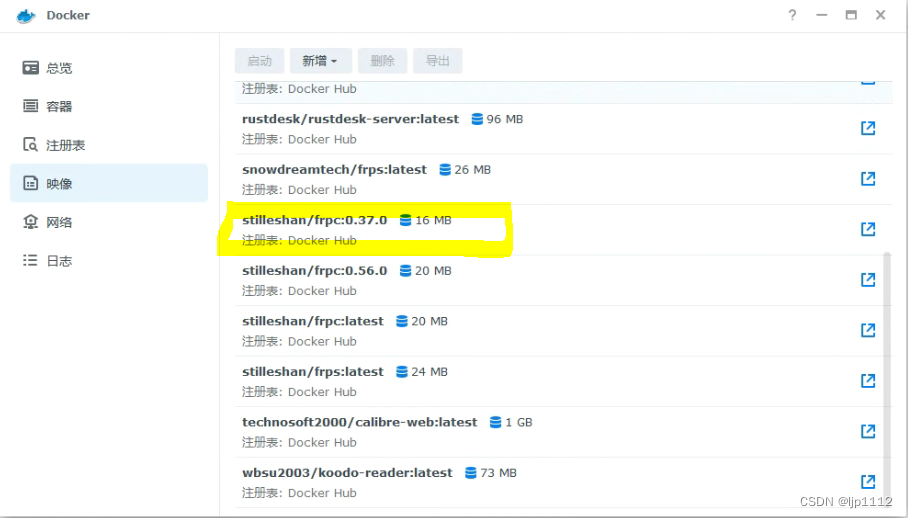Open the help question mark
This screenshot has width=908, height=518.
pyautogui.click(x=792, y=15)
